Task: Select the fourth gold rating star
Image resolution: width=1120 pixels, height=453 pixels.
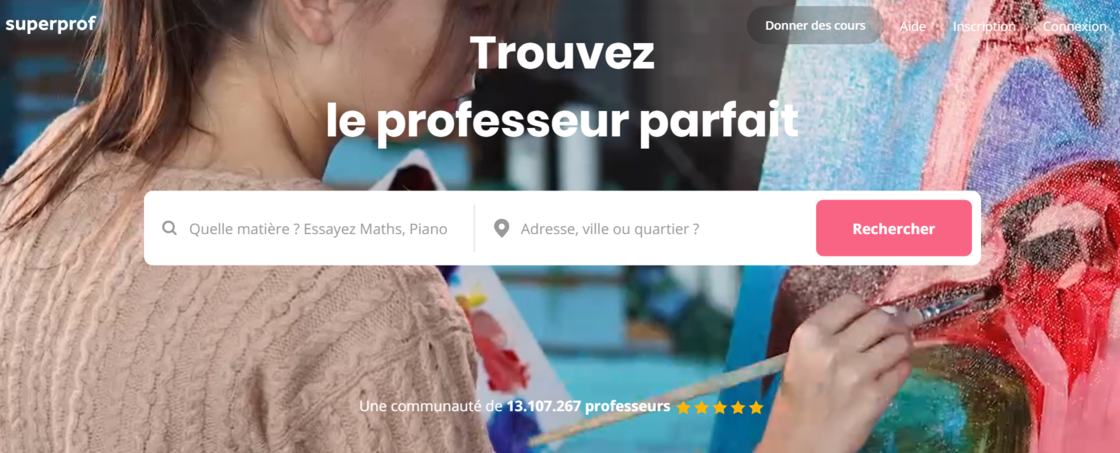Action: pos(738,407)
